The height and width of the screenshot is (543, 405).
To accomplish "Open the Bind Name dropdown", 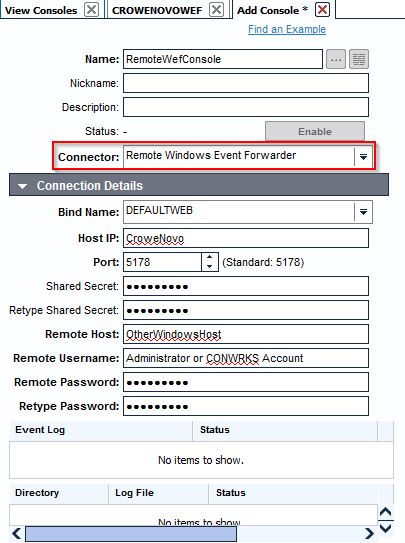I will coord(363,212).
